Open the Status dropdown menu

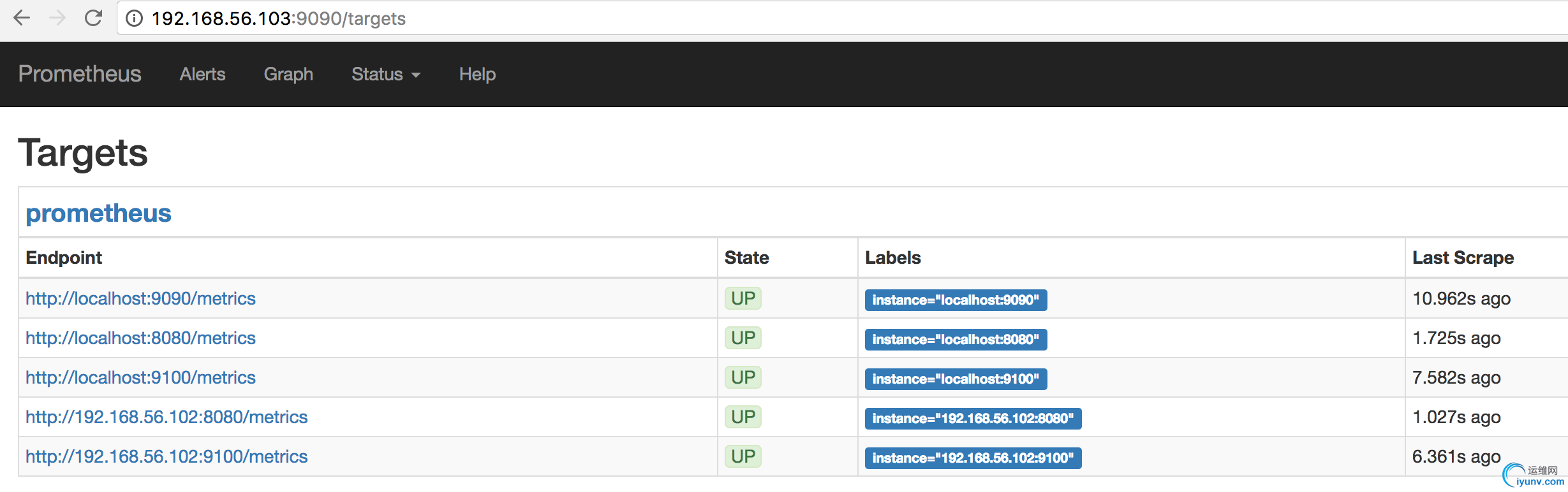(385, 75)
